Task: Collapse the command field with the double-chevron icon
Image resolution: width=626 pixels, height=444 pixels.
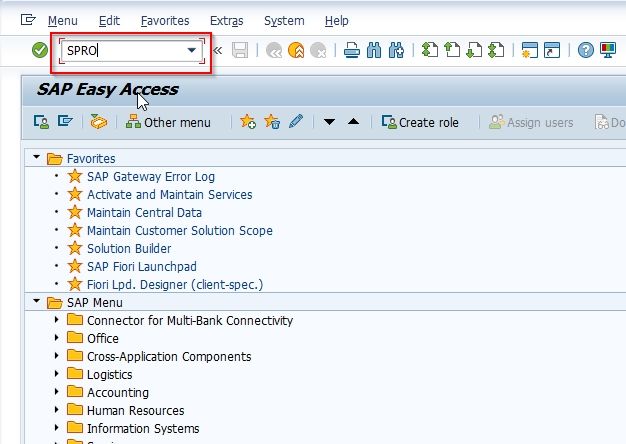Action: coord(218,50)
